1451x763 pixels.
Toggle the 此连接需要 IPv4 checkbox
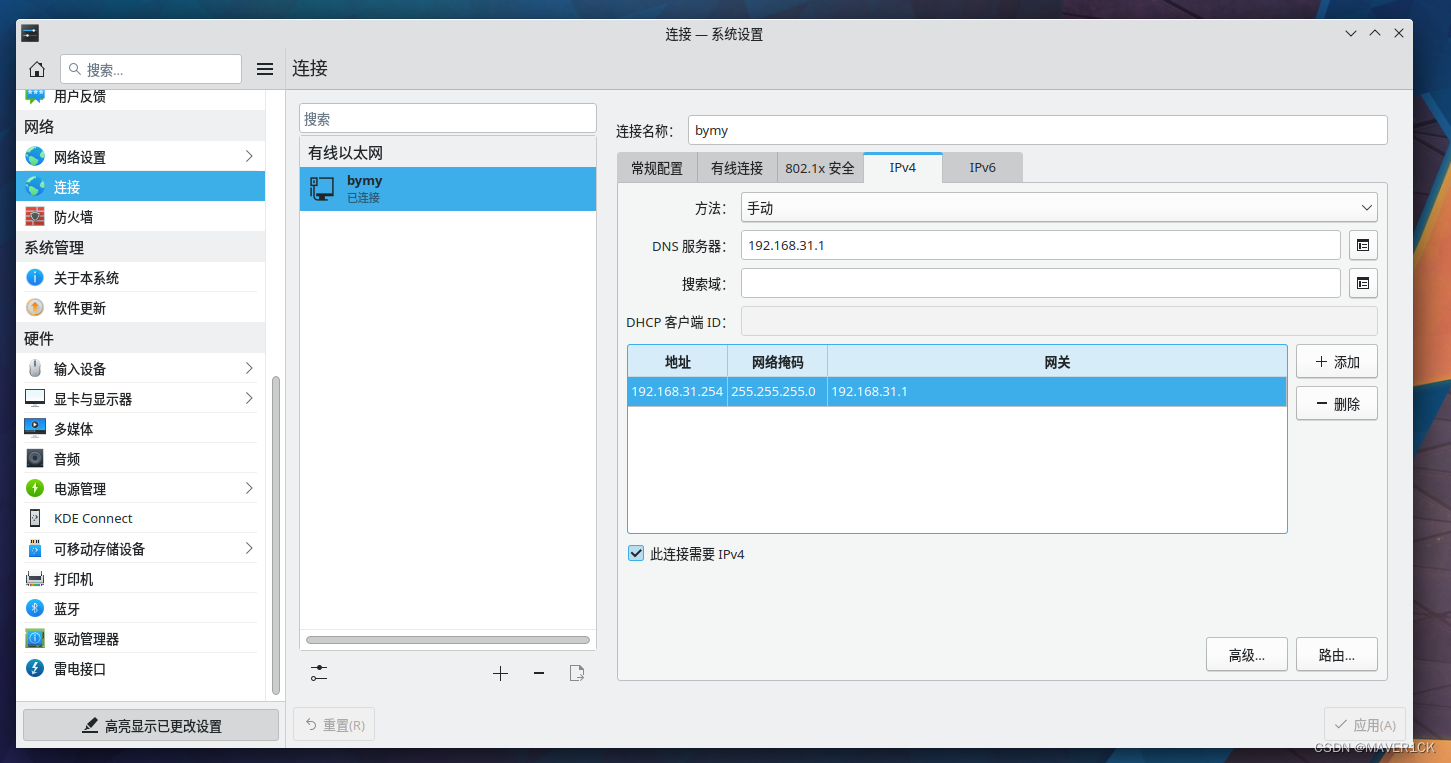pos(636,553)
